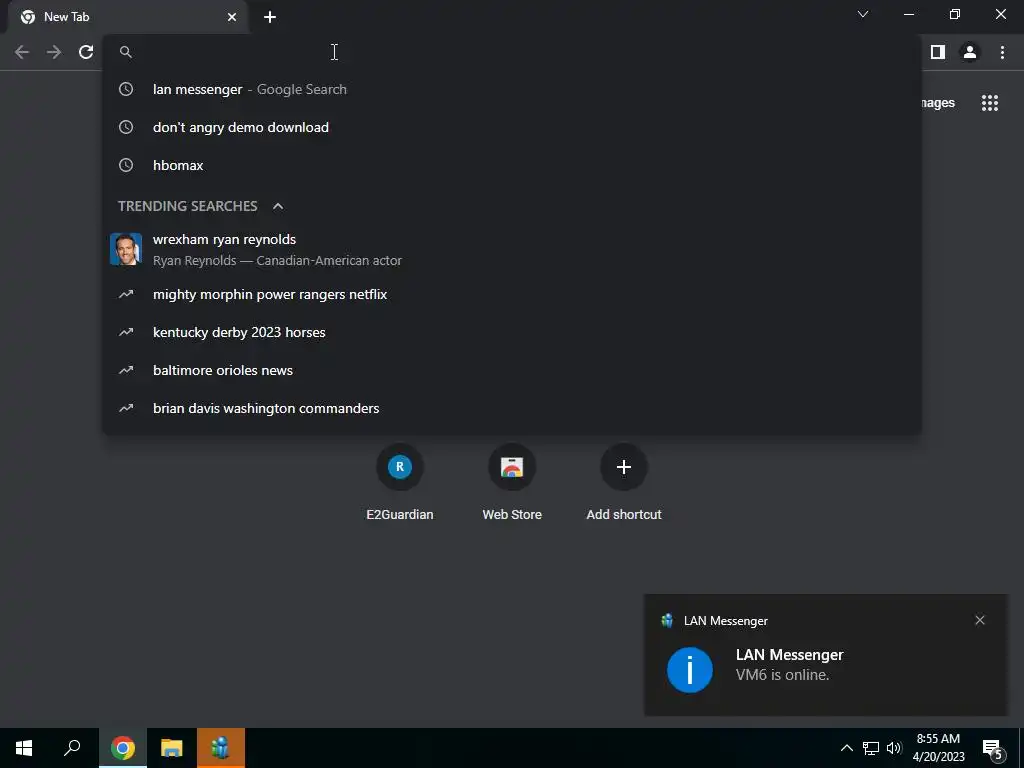The width and height of the screenshot is (1024, 768).
Task: Select 'wrexham ryan reynolds' trending search
Action: 512,249
